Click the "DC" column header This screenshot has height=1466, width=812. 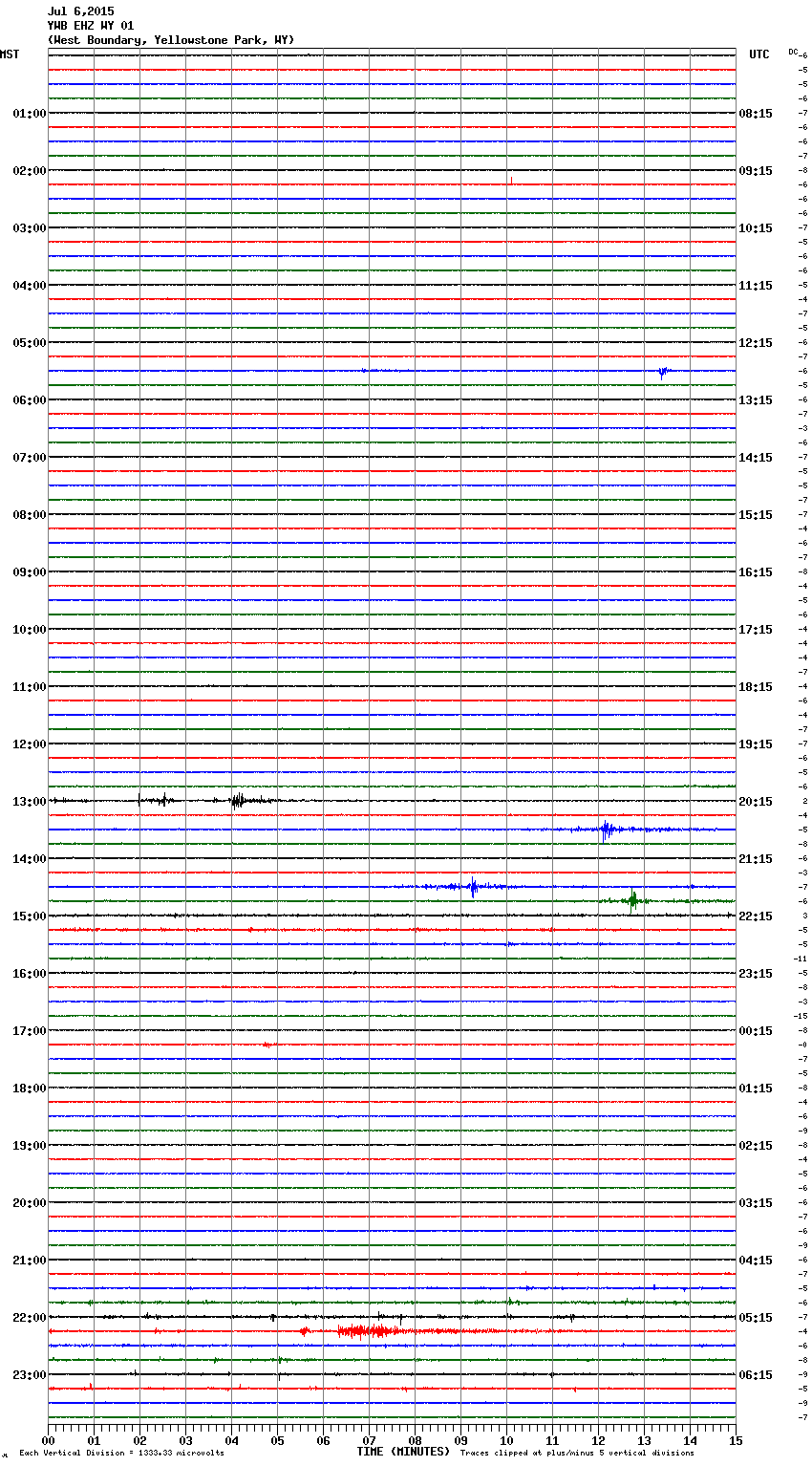pyautogui.click(x=793, y=52)
